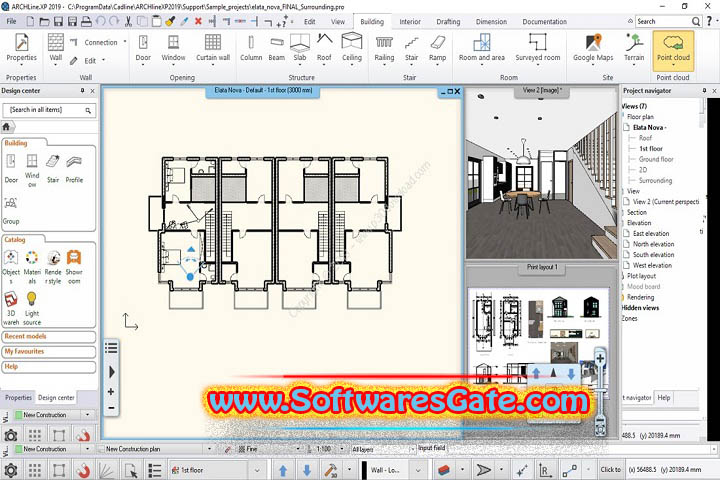The width and height of the screenshot is (720, 480).
Task: Click the Search box in the ribbon
Action: coord(669,21)
